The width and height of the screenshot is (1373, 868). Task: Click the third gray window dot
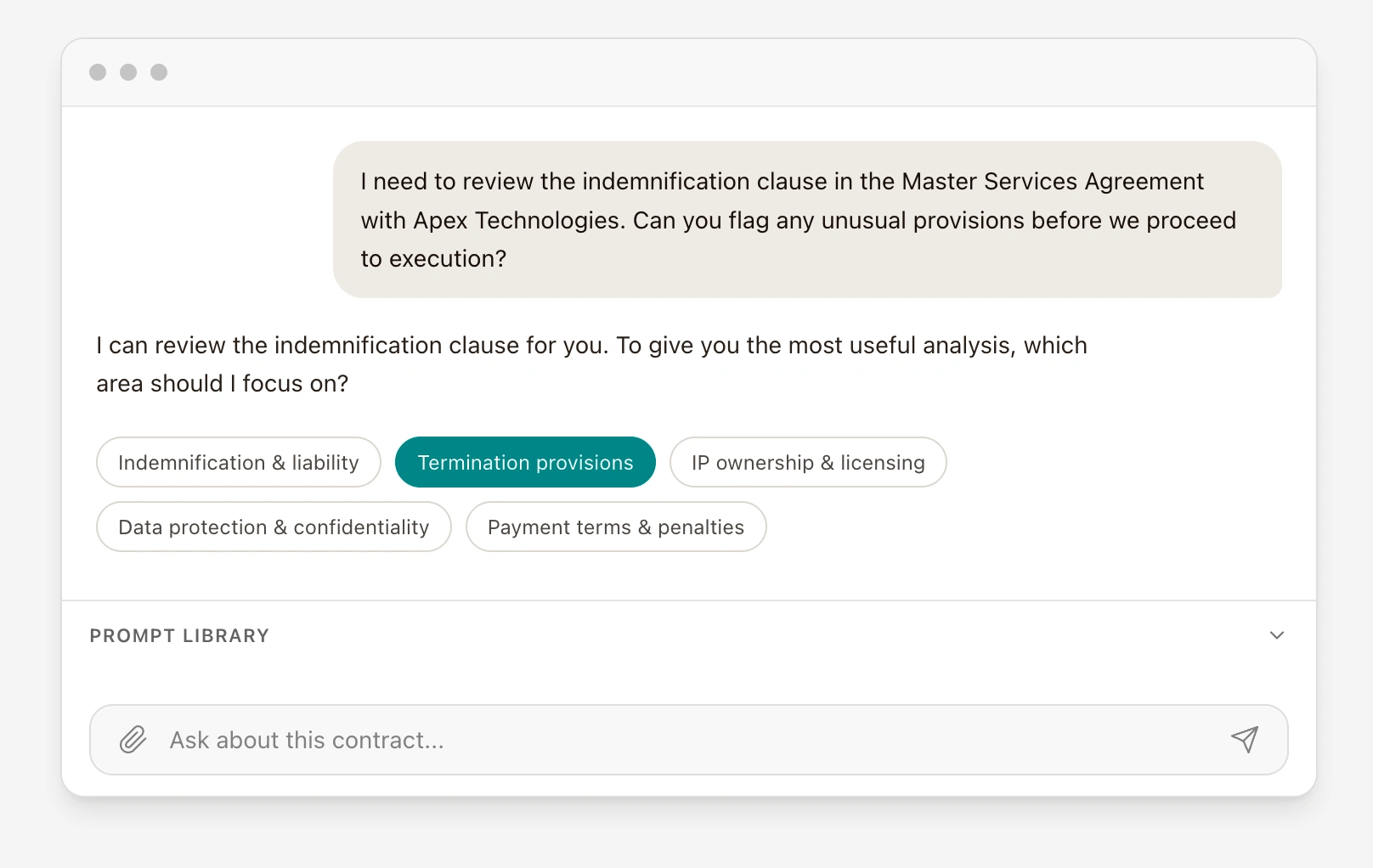[159, 72]
